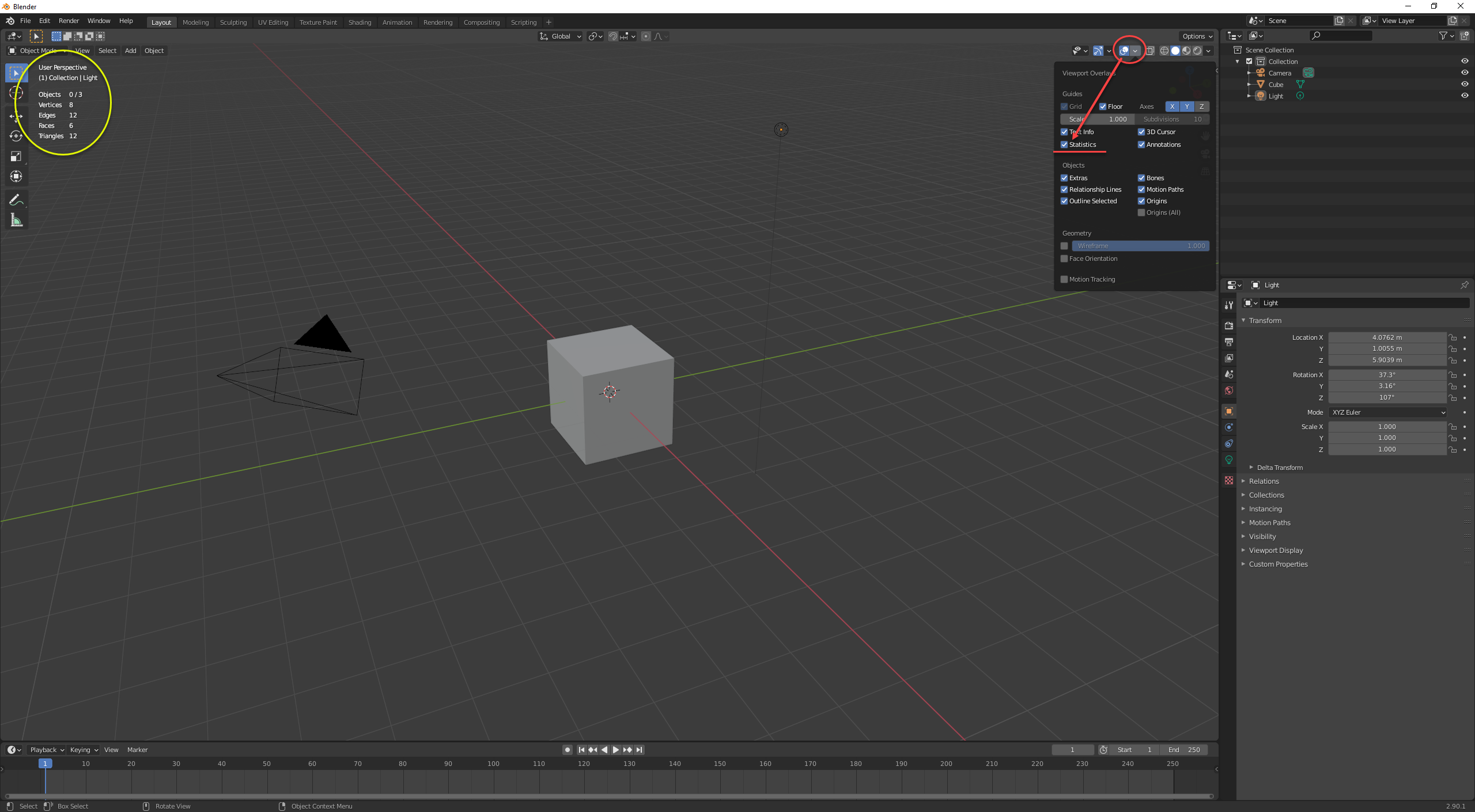Expand the Viewport Display panel
The height and width of the screenshot is (812, 1475).
pyautogui.click(x=1276, y=551)
